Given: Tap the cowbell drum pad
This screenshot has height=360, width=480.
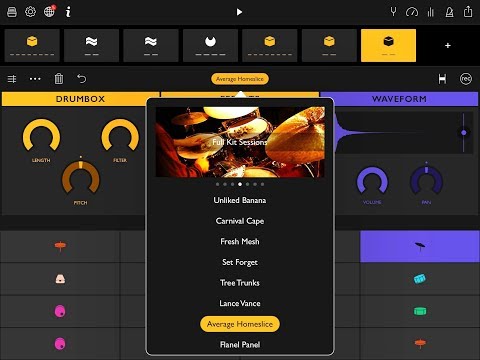Looking at the screenshot, I should tap(60, 279).
